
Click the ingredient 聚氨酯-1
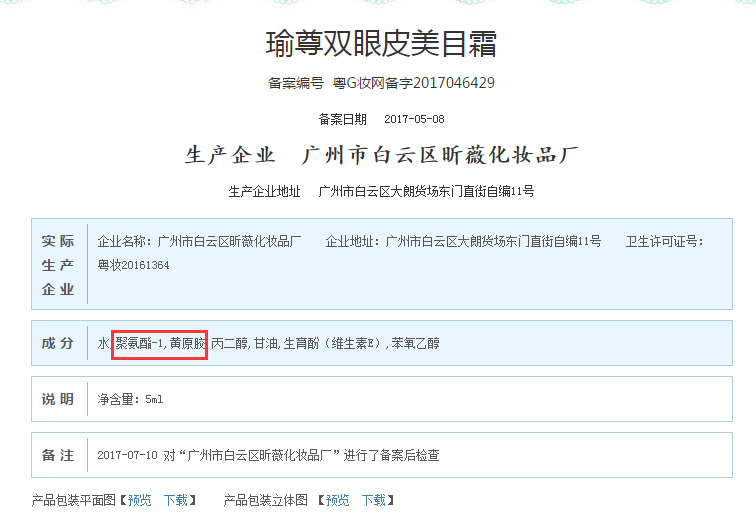pos(140,343)
